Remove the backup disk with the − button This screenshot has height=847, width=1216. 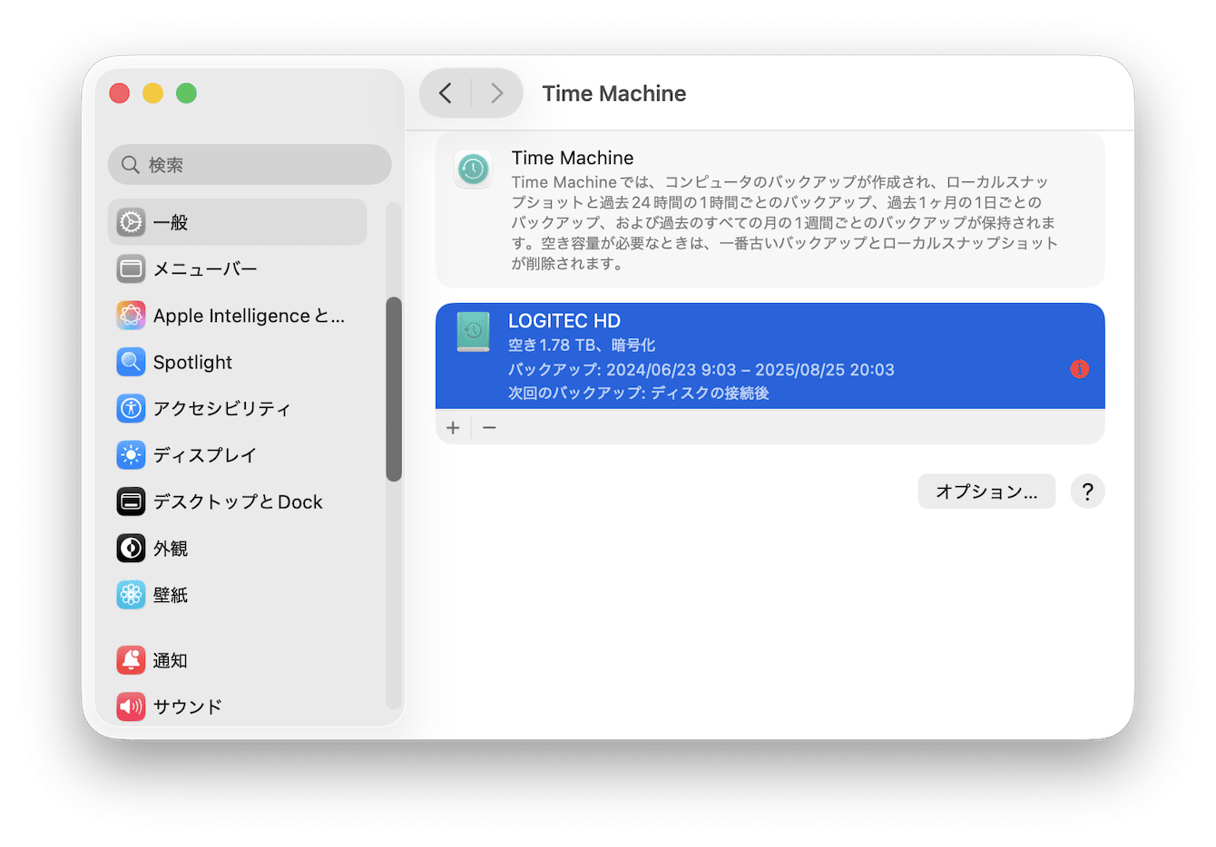[489, 427]
